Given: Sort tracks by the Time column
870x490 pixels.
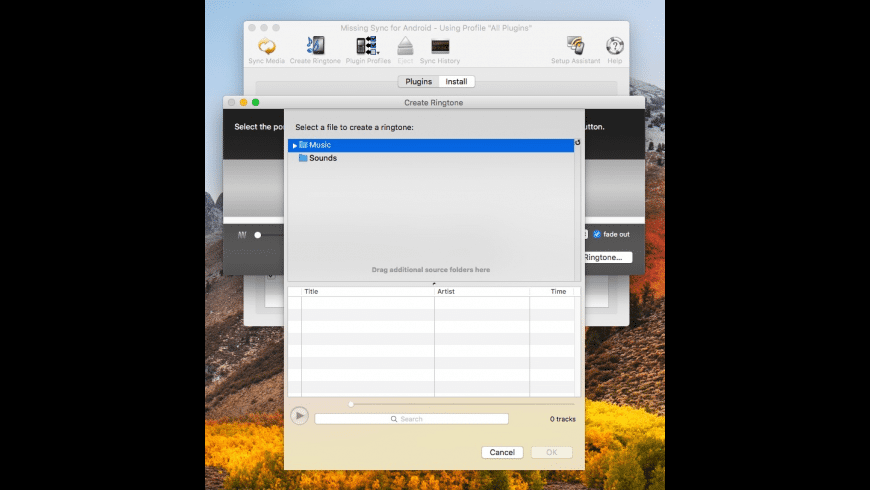Looking at the screenshot, I should [552, 291].
